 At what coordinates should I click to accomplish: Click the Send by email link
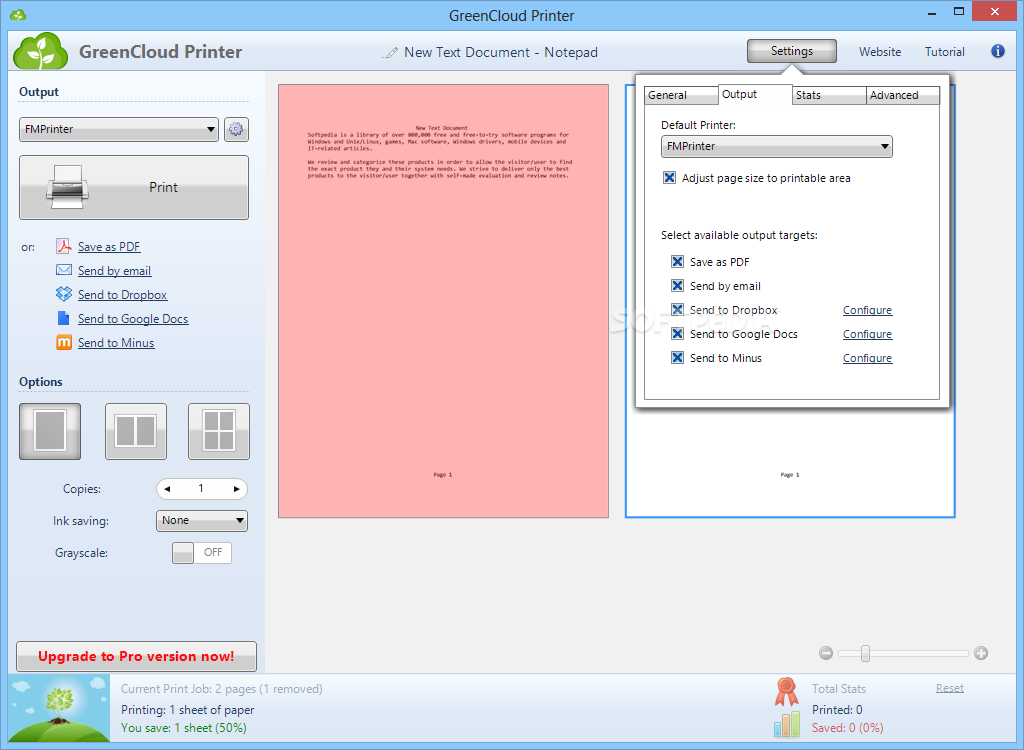114,270
